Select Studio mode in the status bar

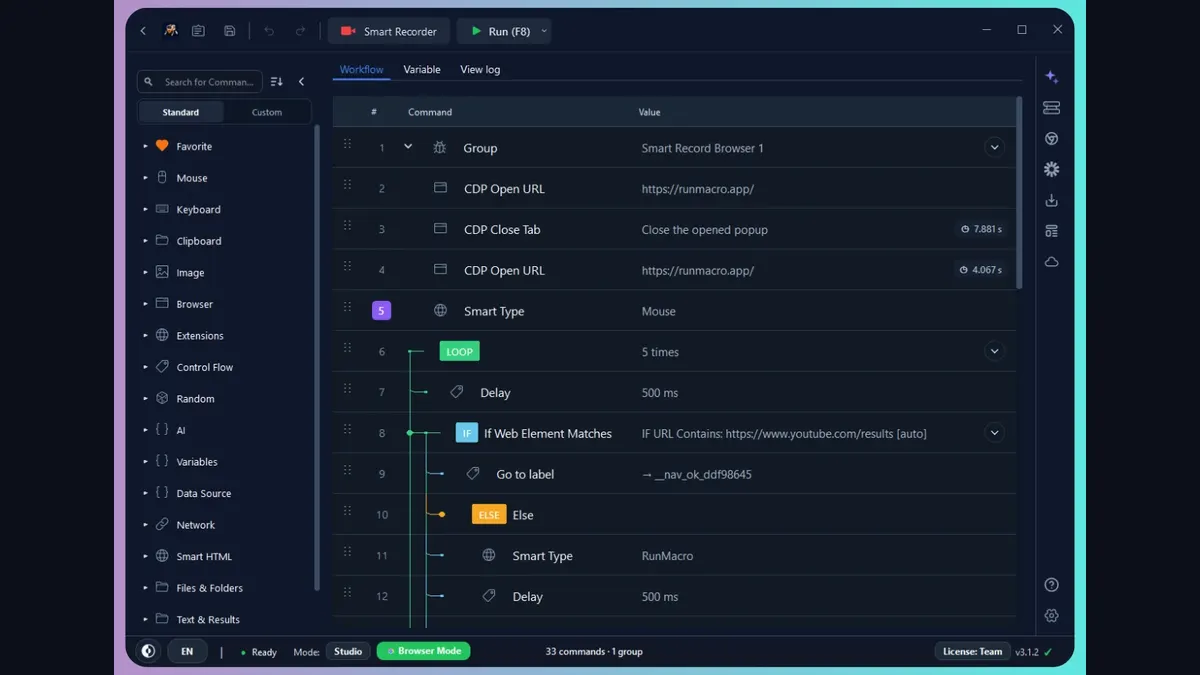[348, 651]
